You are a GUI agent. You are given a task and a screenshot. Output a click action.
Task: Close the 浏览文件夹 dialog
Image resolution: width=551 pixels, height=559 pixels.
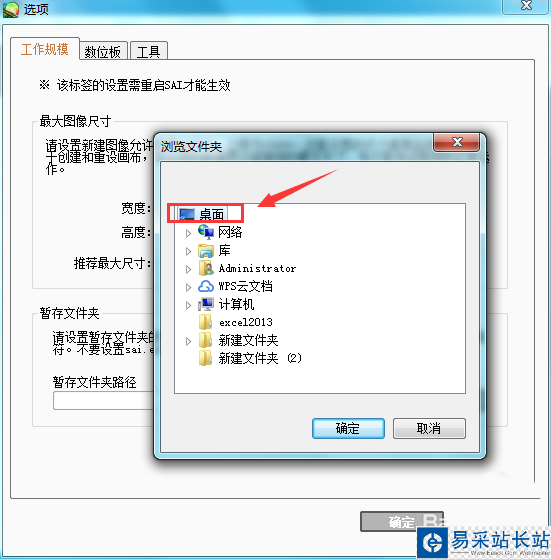pos(457,142)
